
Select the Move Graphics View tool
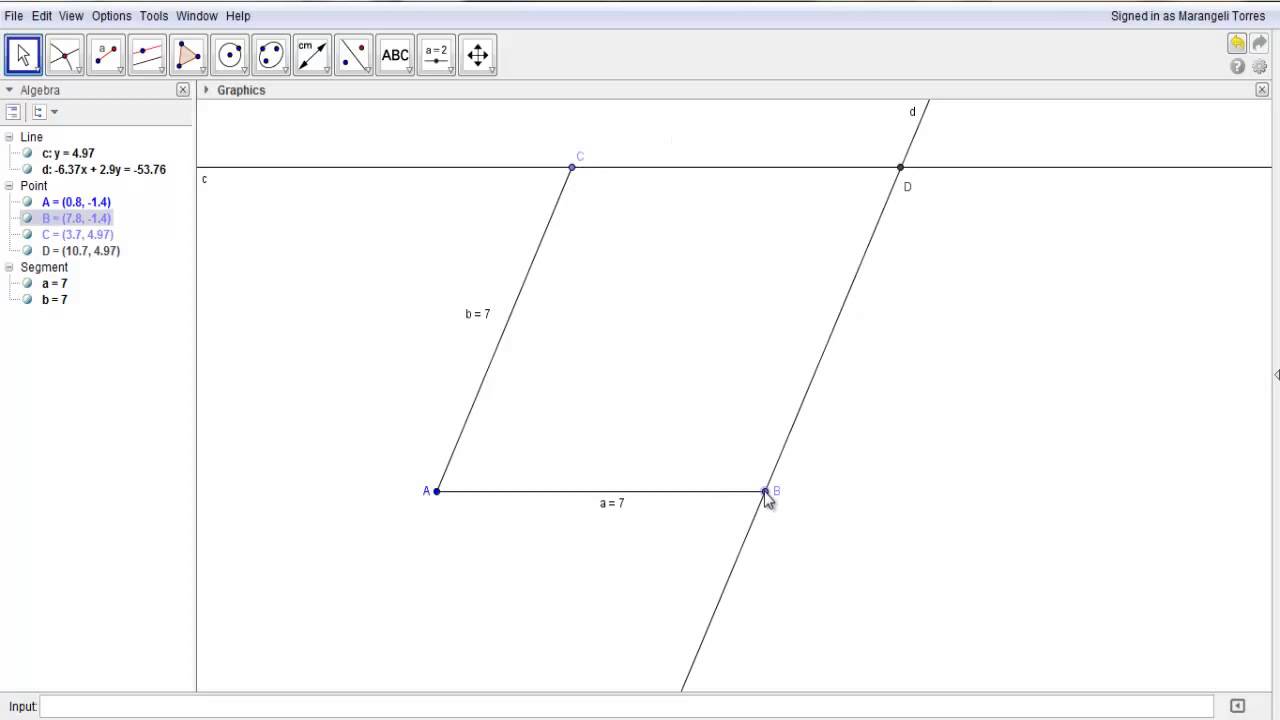[x=478, y=55]
